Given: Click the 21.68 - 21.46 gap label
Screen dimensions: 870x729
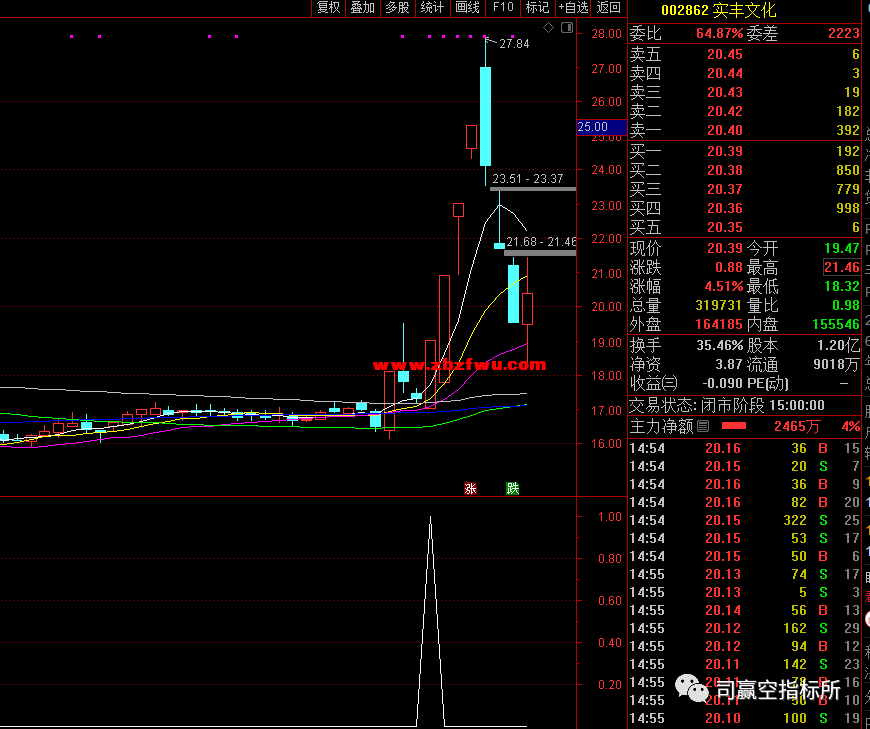Looking at the screenshot, I should pyautogui.click(x=541, y=242).
